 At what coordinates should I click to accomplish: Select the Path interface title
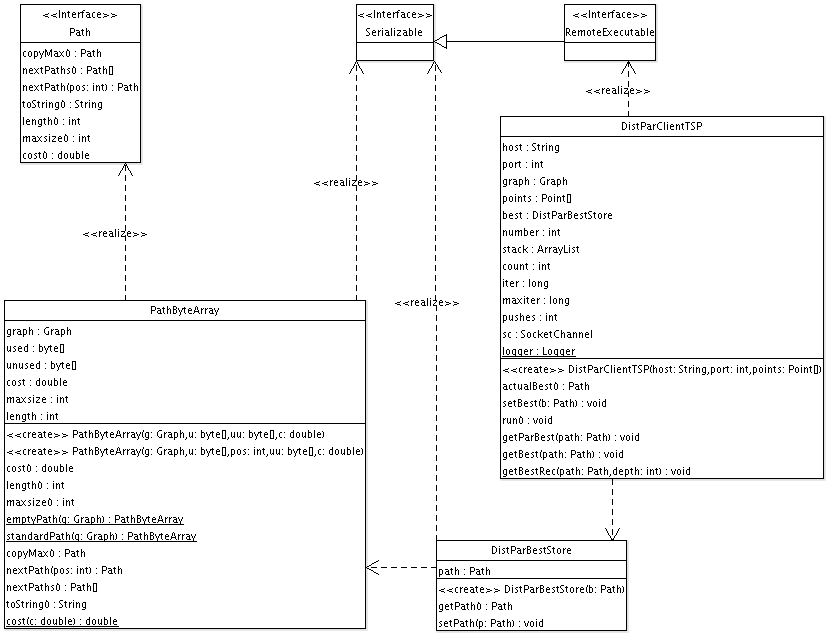tap(80, 32)
